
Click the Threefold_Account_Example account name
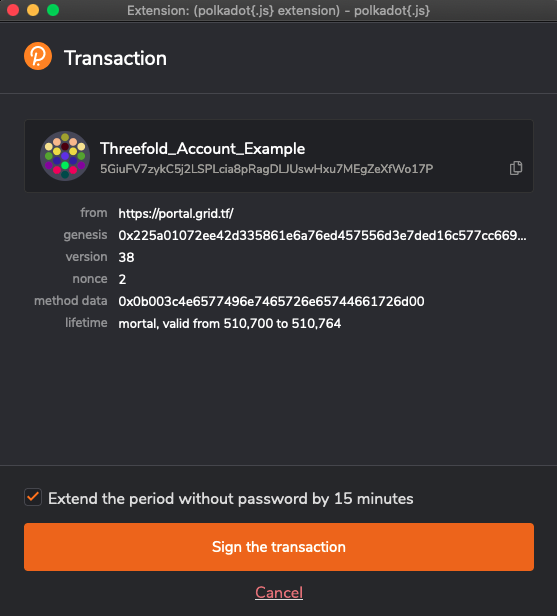pyautogui.click(x=202, y=148)
